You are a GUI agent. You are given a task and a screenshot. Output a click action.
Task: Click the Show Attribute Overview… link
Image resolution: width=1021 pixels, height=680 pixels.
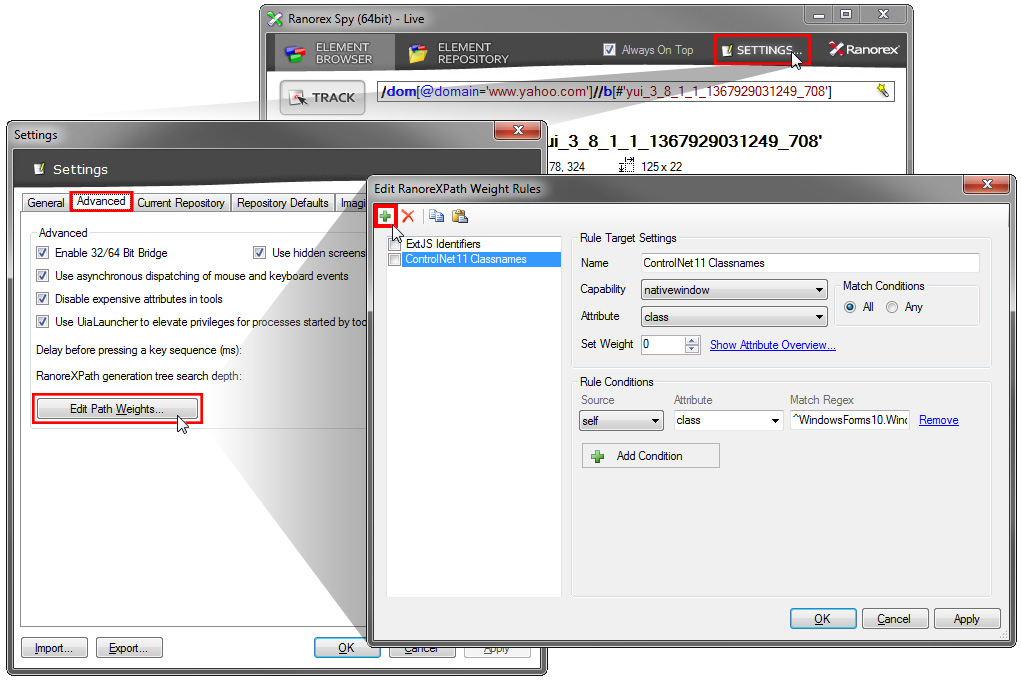click(772, 345)
